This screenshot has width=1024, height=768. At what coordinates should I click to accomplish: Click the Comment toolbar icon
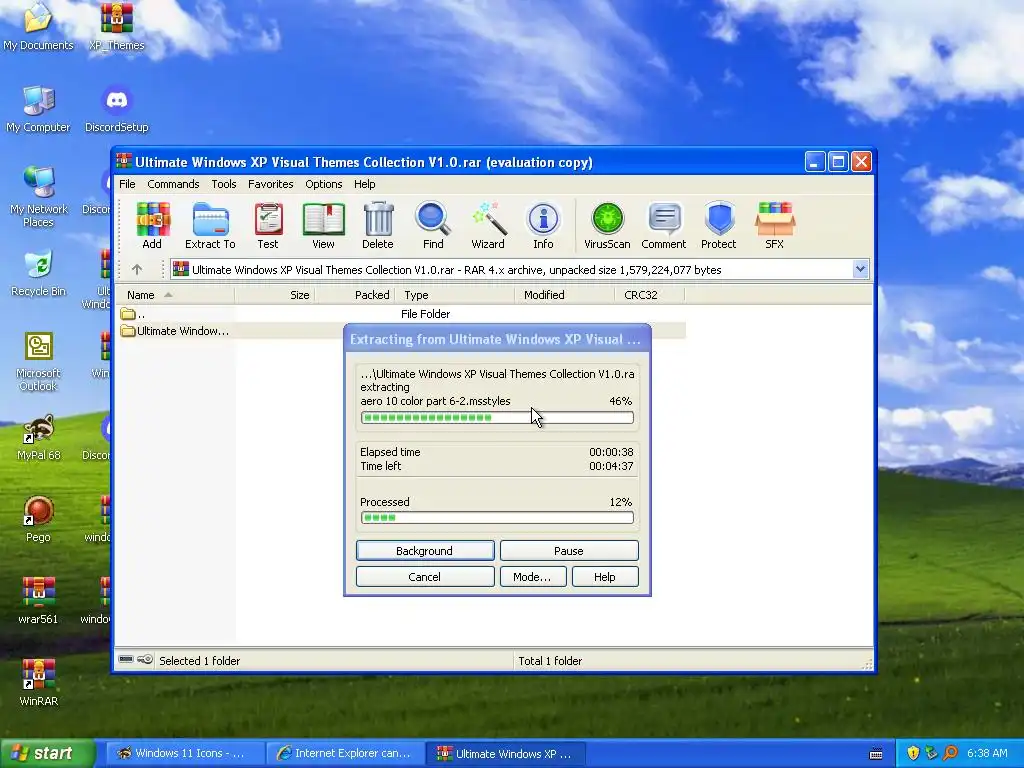pyautogui.click(x=664, y=225)
